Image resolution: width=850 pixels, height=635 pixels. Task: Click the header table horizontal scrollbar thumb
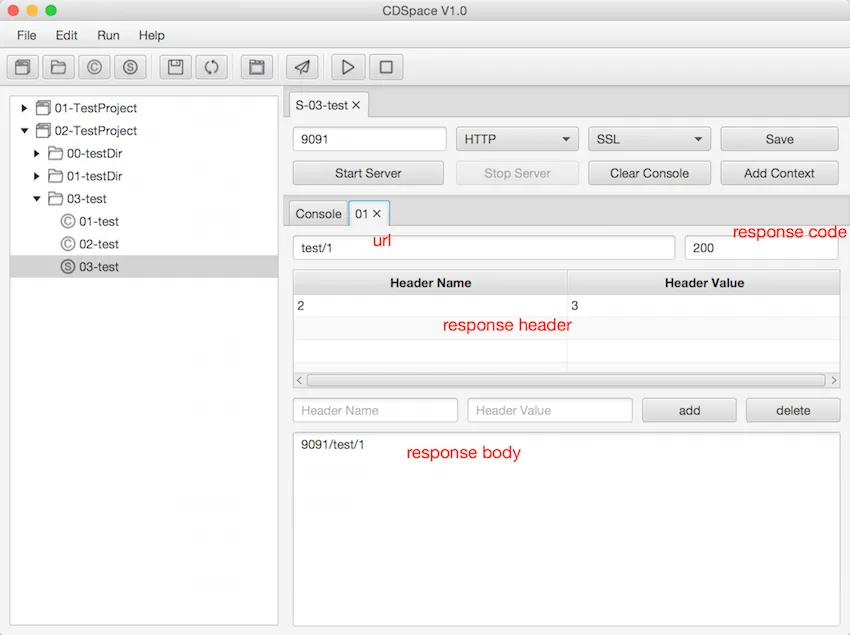tap(566, 380)
